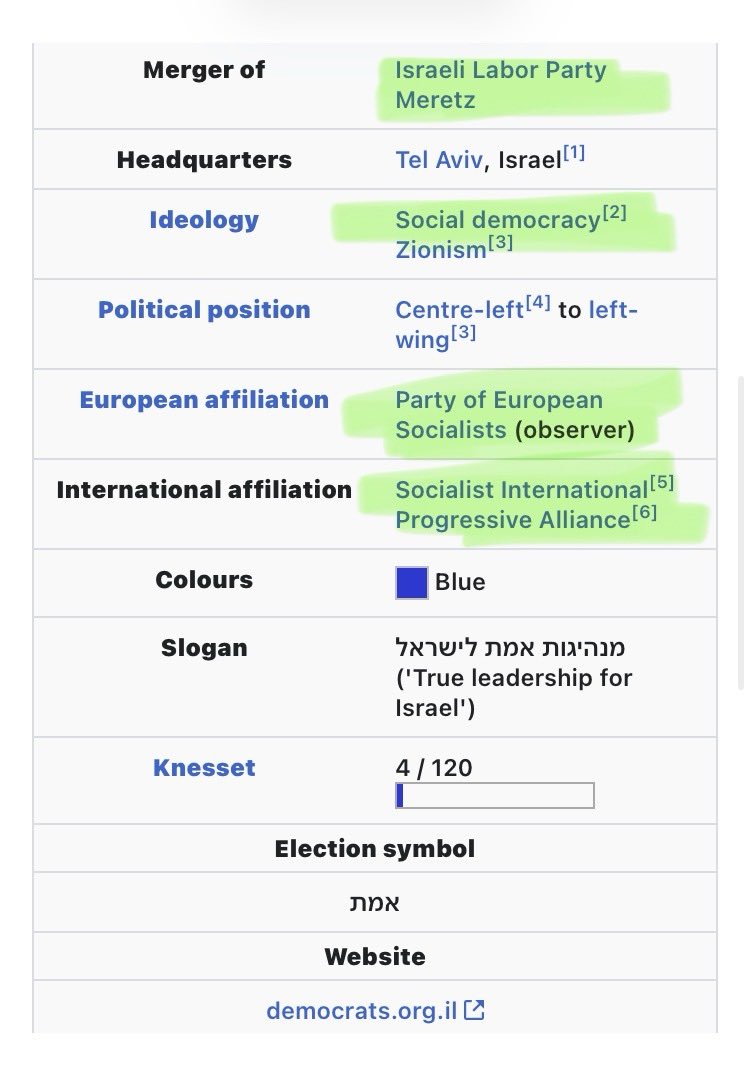
Task: Open the Meretz link
Action: pyautogui.click(x=435, y=100)
